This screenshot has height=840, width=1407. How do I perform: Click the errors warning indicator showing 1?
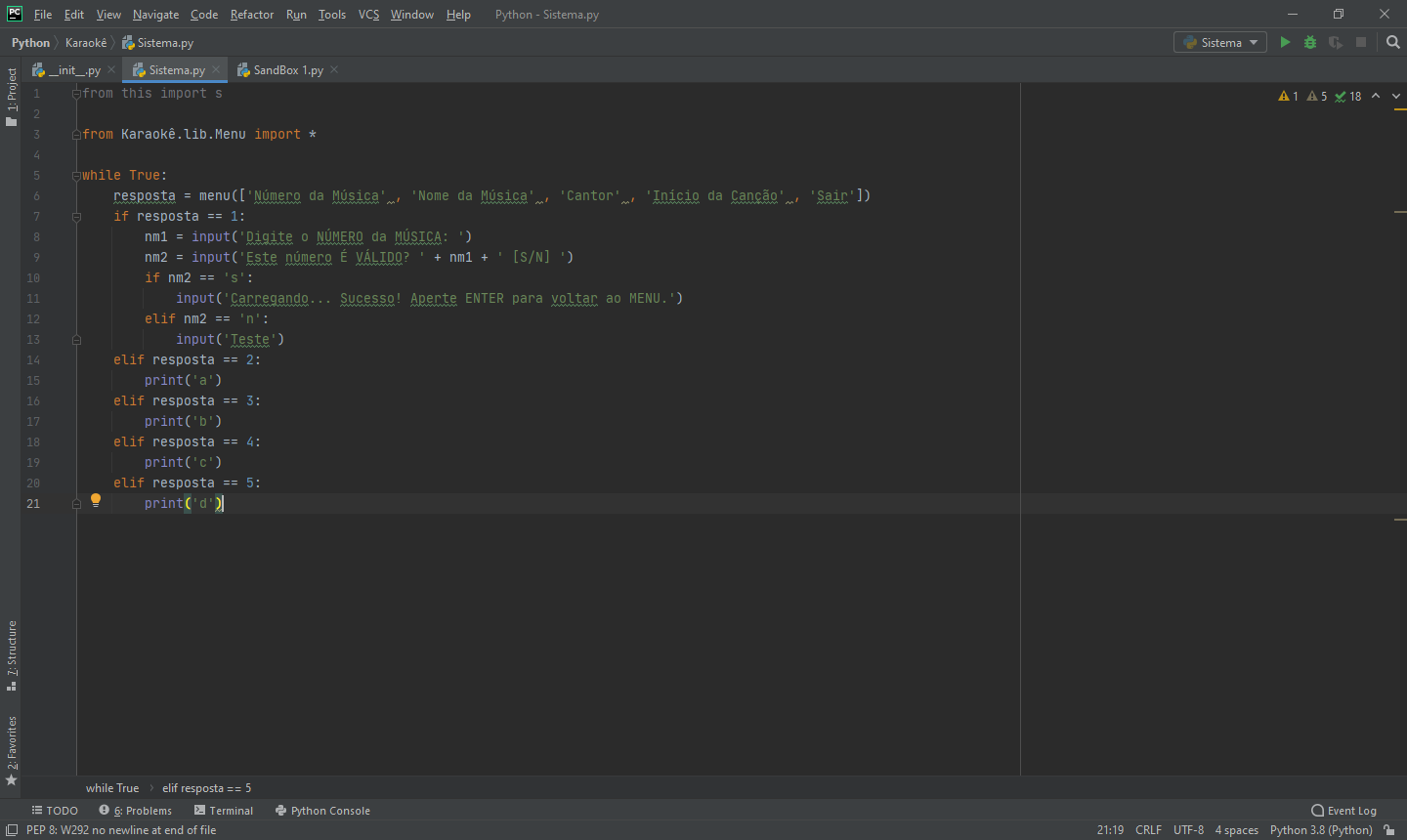(1288, 96)
